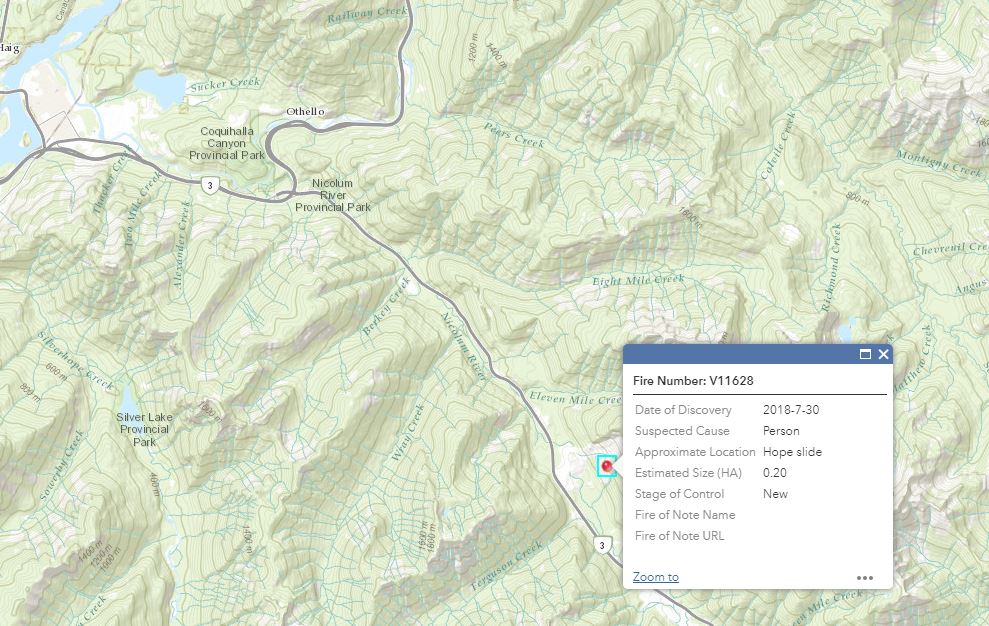This screenshot has height=626, width=989.
Task: Maximize the fire info popup
Action: pyautogui.click(x=865, y=354)
